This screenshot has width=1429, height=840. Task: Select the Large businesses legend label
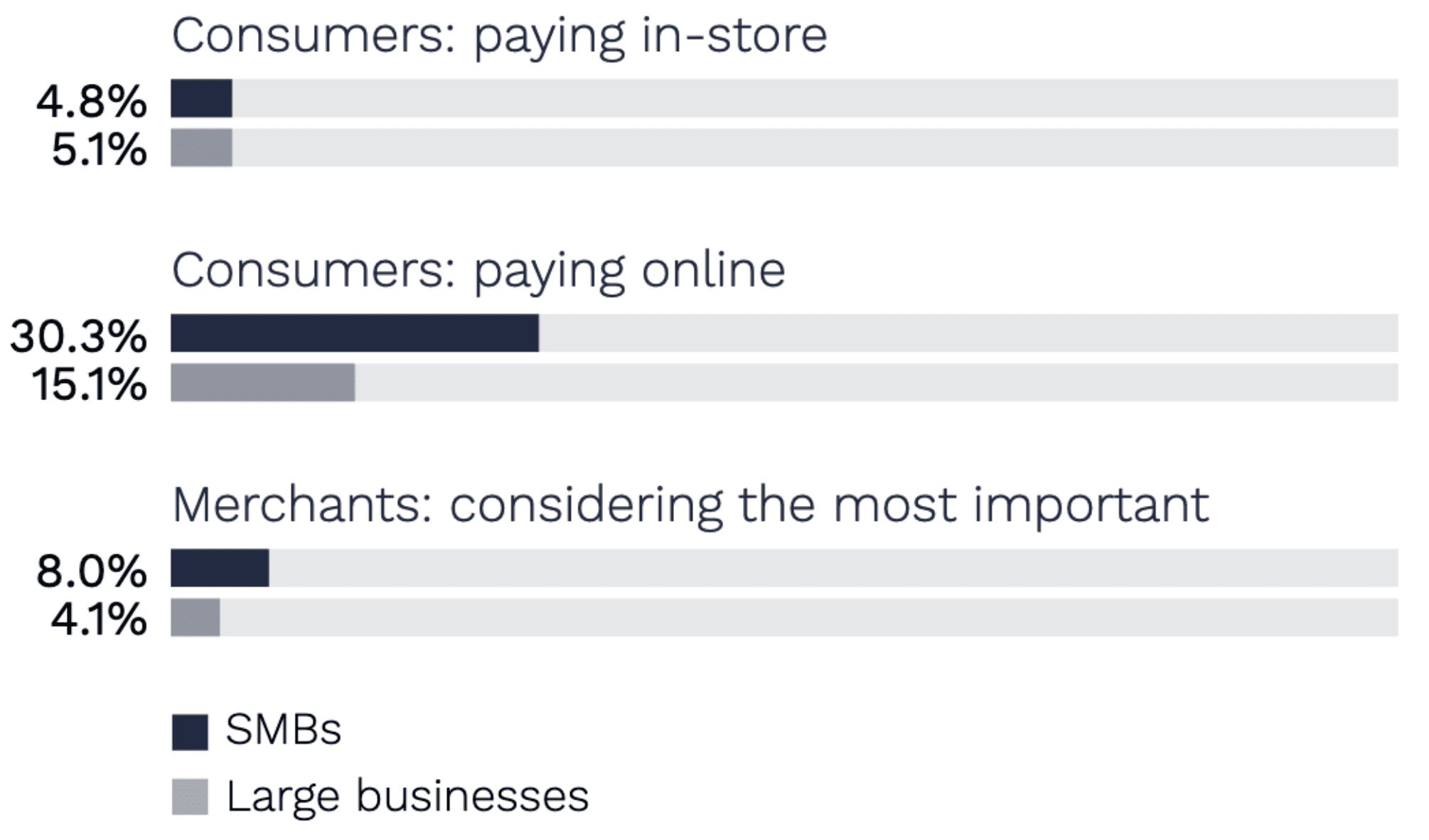pos(407,796)
